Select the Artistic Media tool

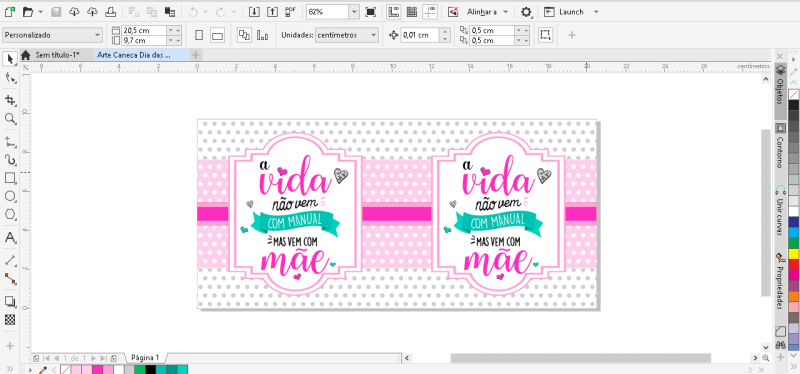tap(10, 160)
